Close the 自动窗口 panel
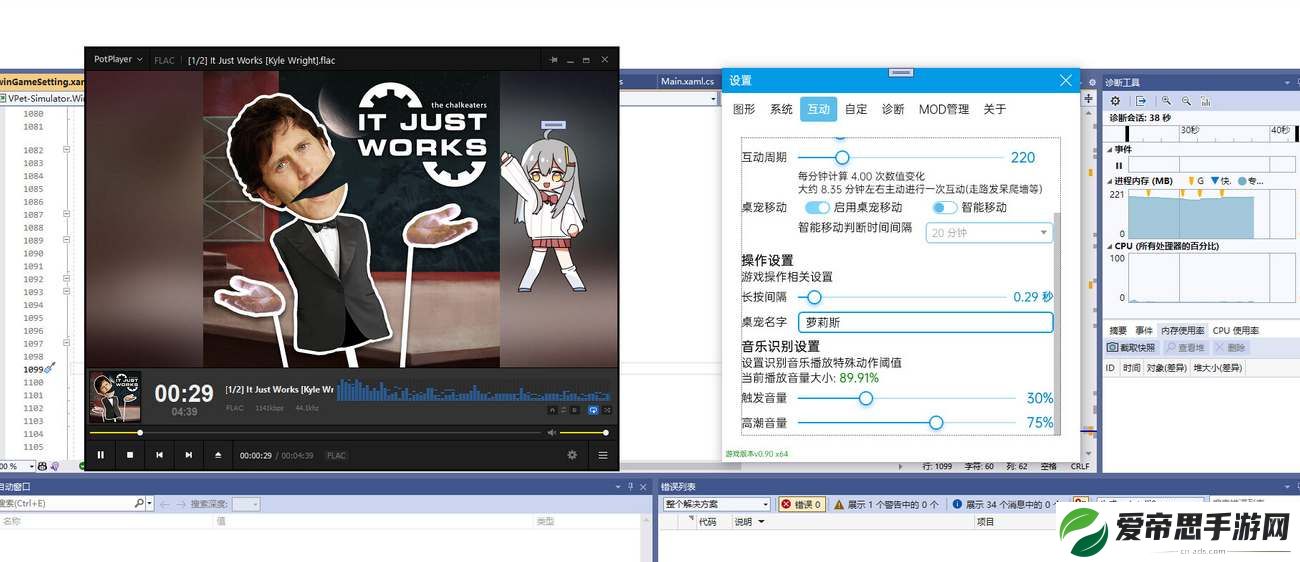The image size is (1300, 562). tap(644, 486)
